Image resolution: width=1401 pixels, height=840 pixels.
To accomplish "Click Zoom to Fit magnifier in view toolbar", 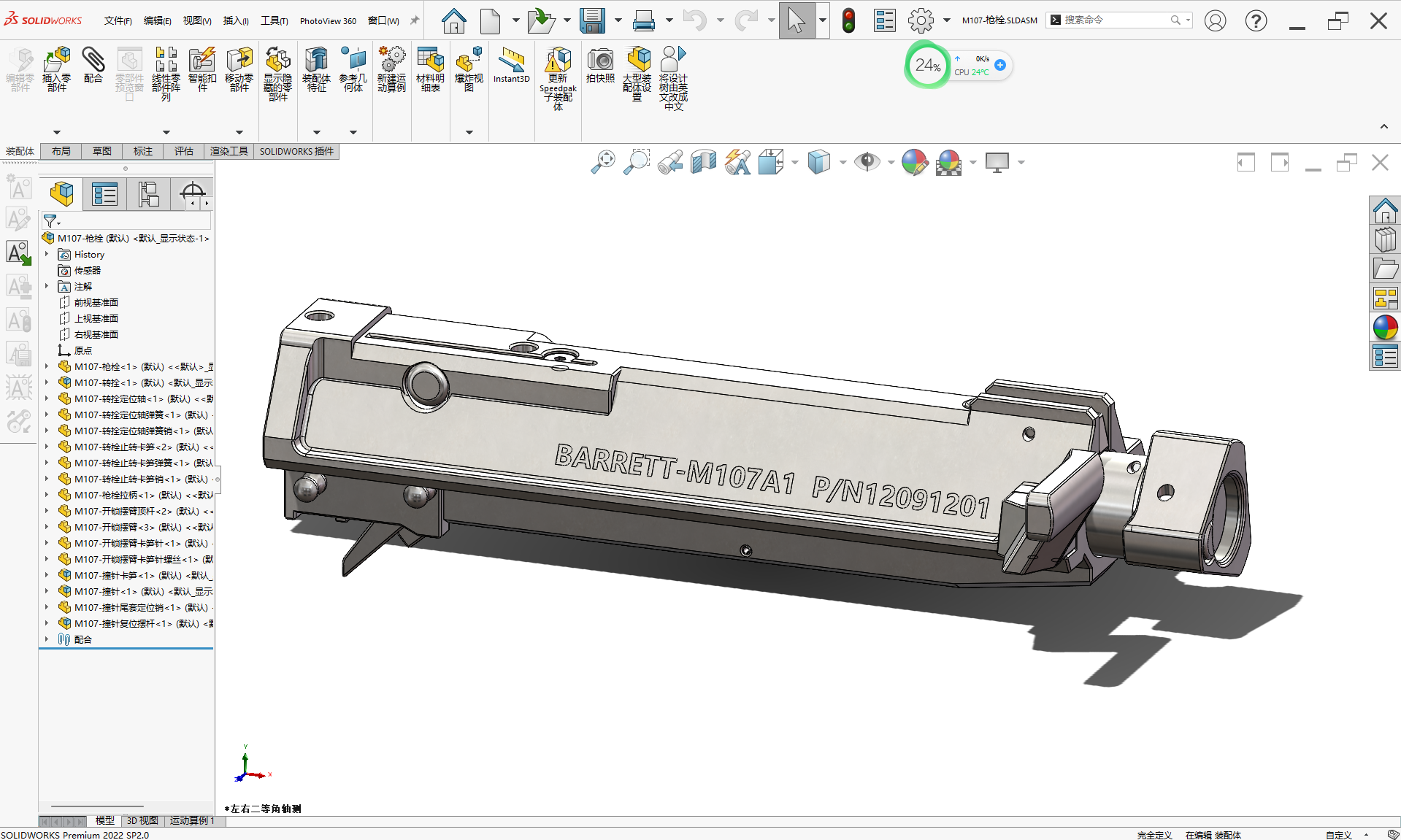I will click(x=603, y=162).
